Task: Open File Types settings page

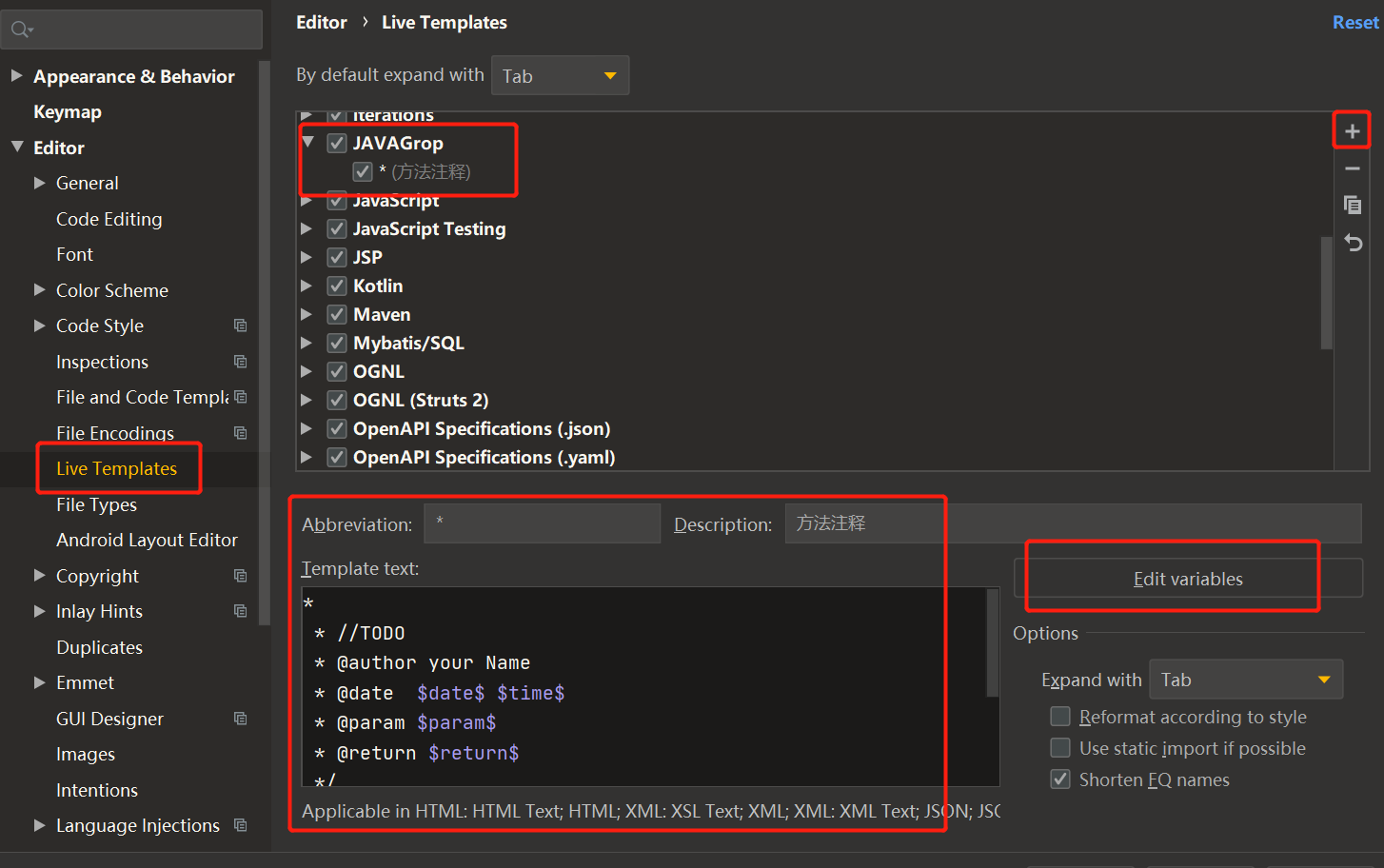Action: point(96,504)
